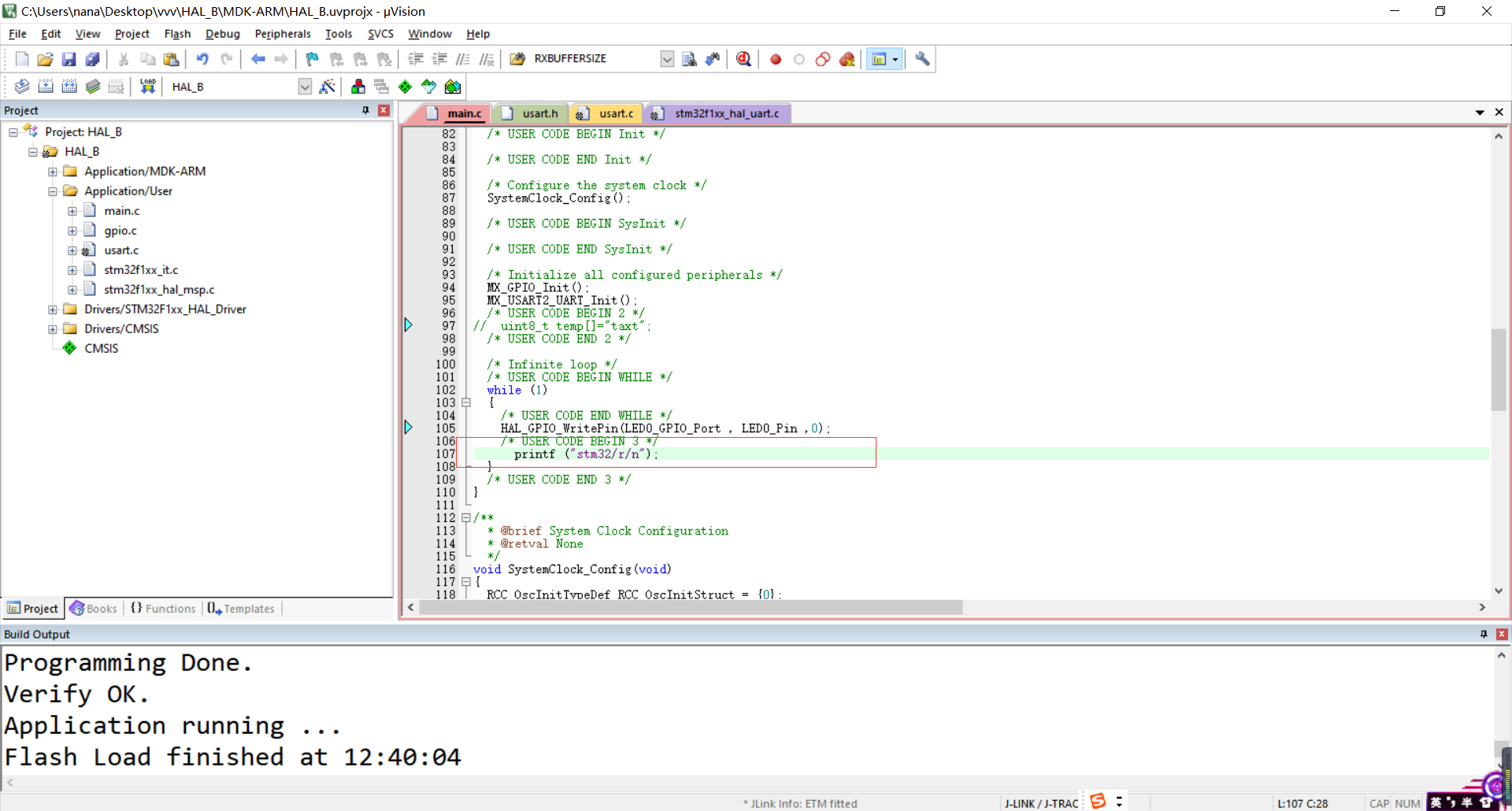Switch to Functions panel tab
Screen dimensions: 1512x811
[163, 609]
